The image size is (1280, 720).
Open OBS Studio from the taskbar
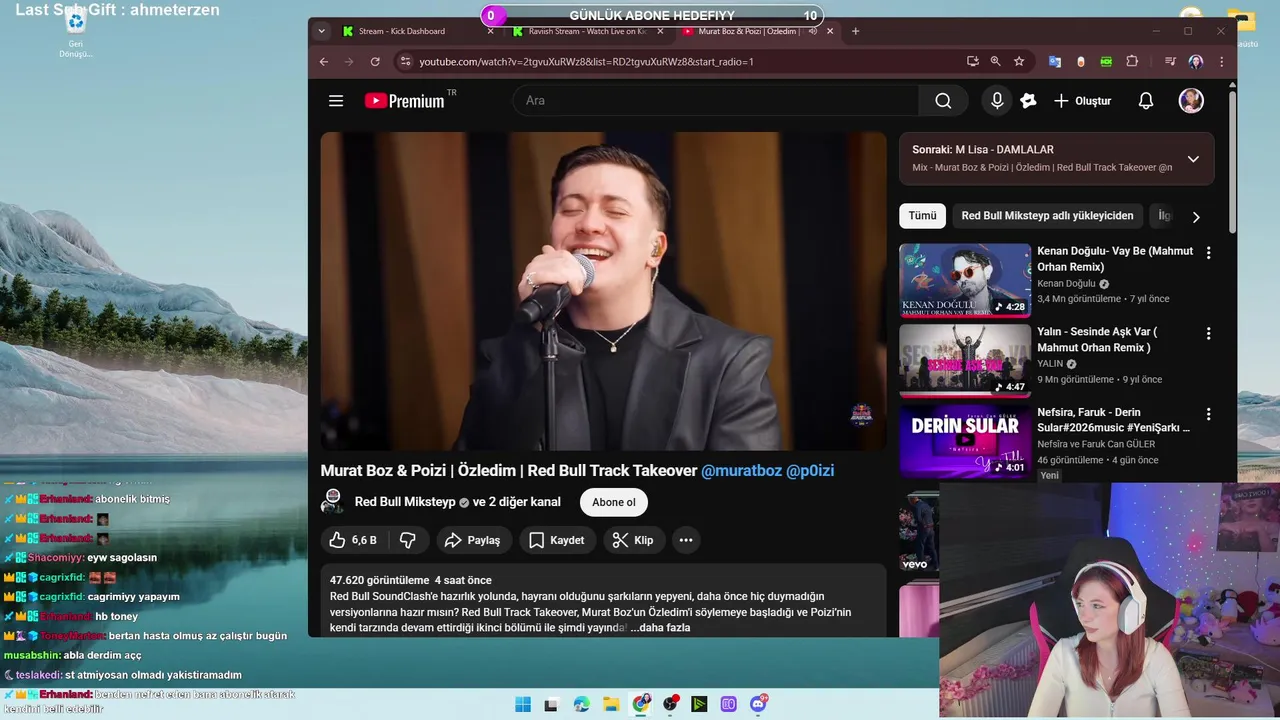(671, 704)
